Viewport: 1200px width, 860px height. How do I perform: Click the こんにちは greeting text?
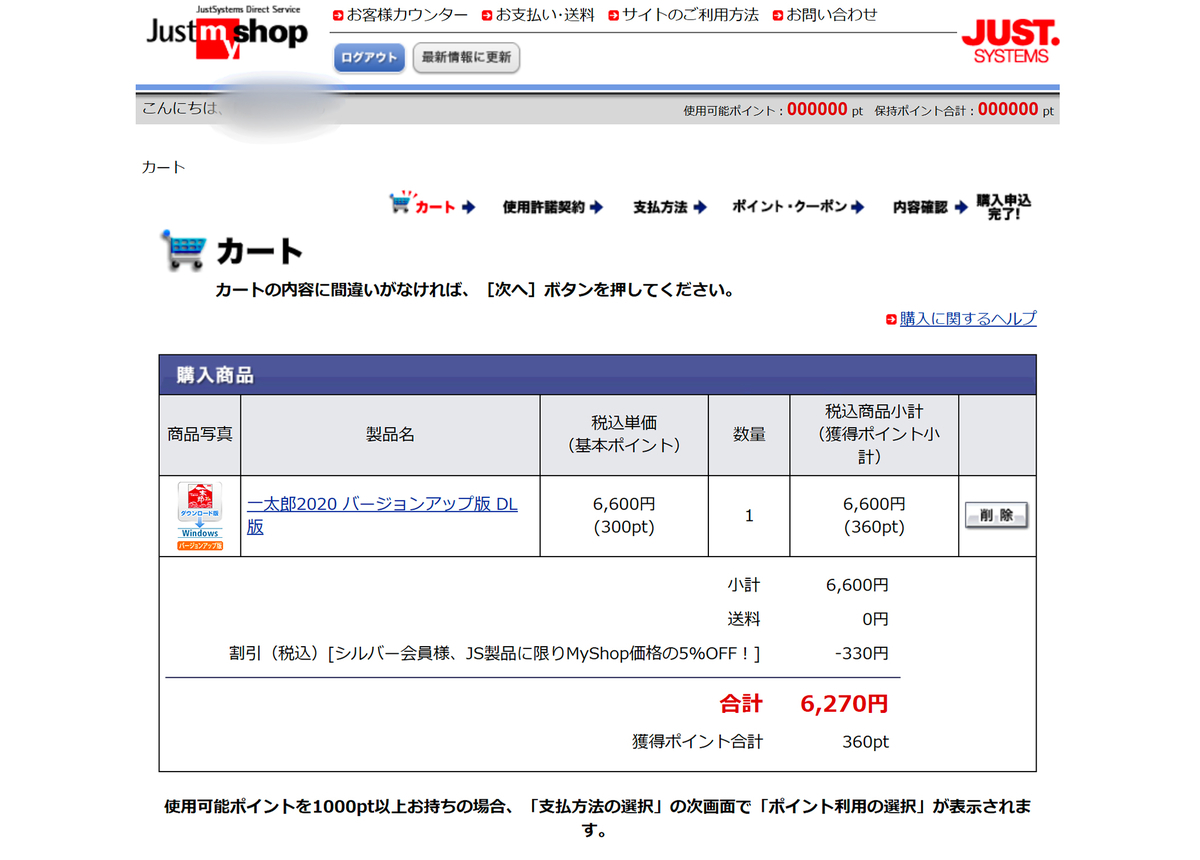click(180, 108)
